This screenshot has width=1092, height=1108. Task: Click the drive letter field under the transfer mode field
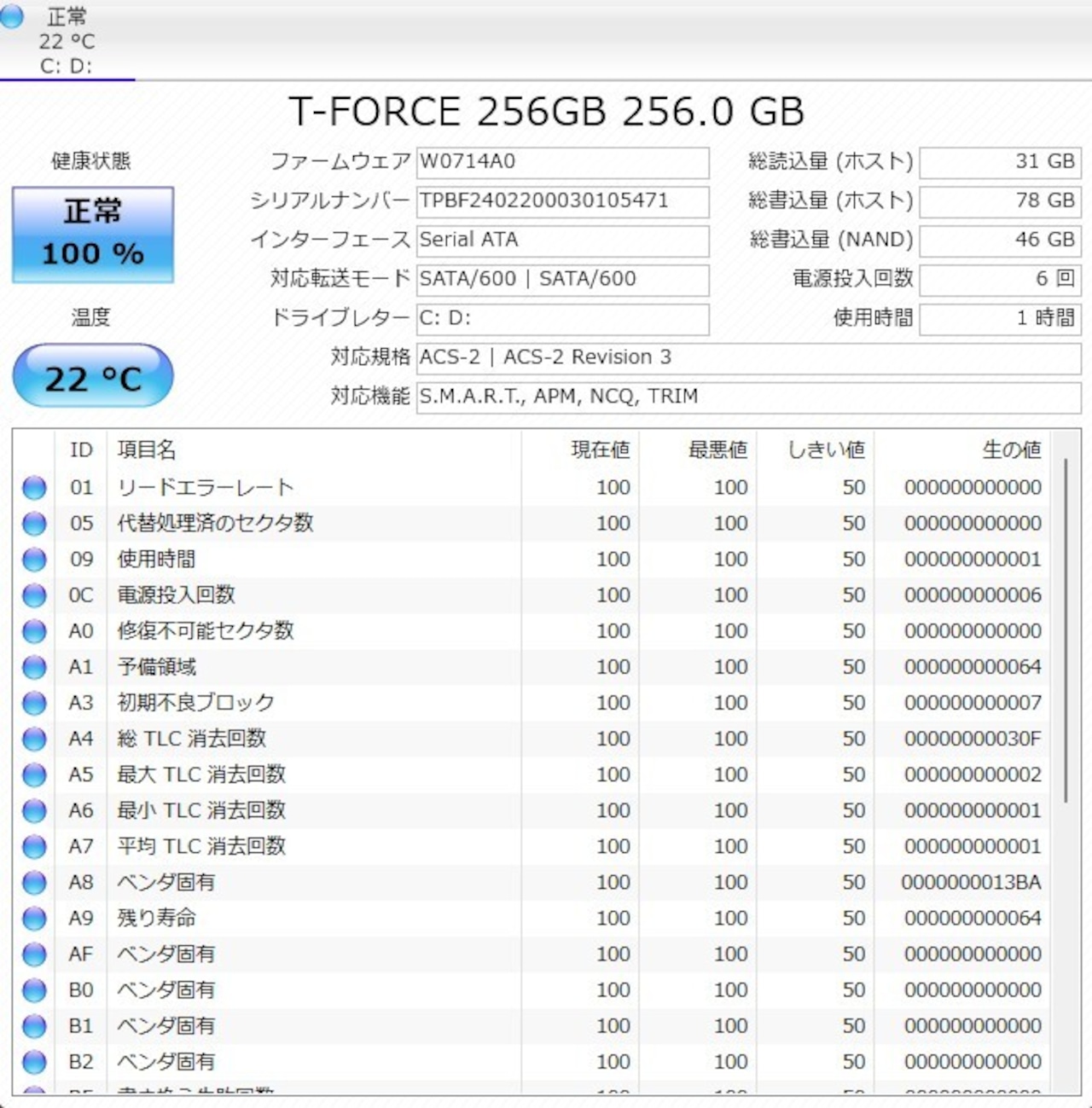pos(563,319)
